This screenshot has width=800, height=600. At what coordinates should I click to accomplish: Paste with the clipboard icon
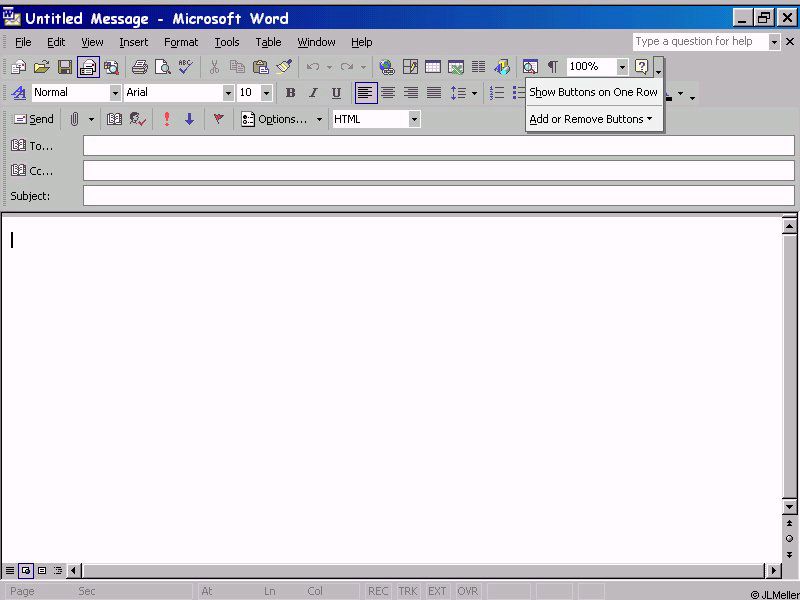pyautogui.click(x=261, y=67)
